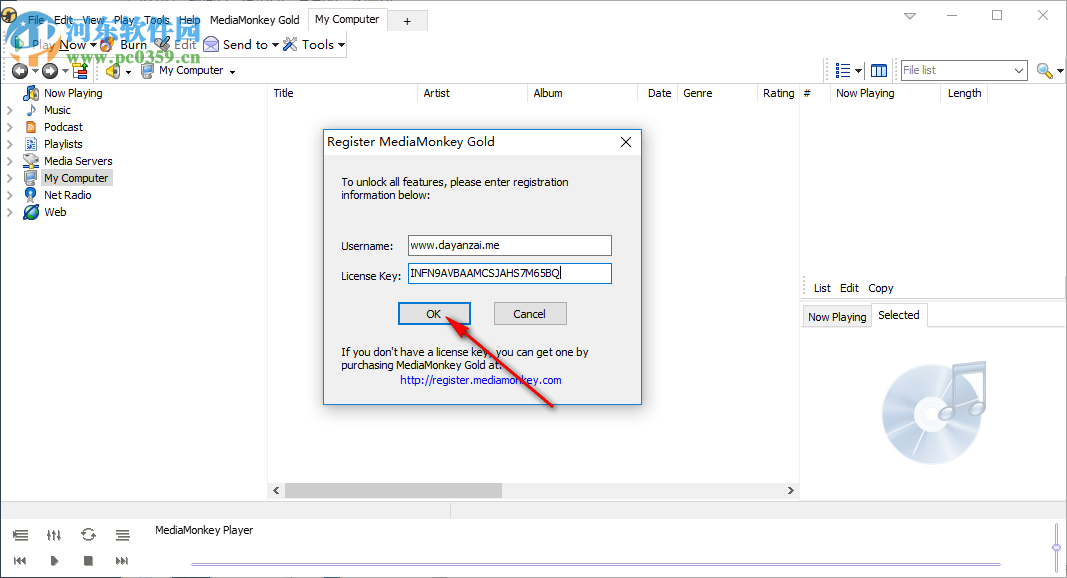Viewport: 1067px width, 578px height.
Task: Select Playlists in the media tree
Action: point(63,144)
